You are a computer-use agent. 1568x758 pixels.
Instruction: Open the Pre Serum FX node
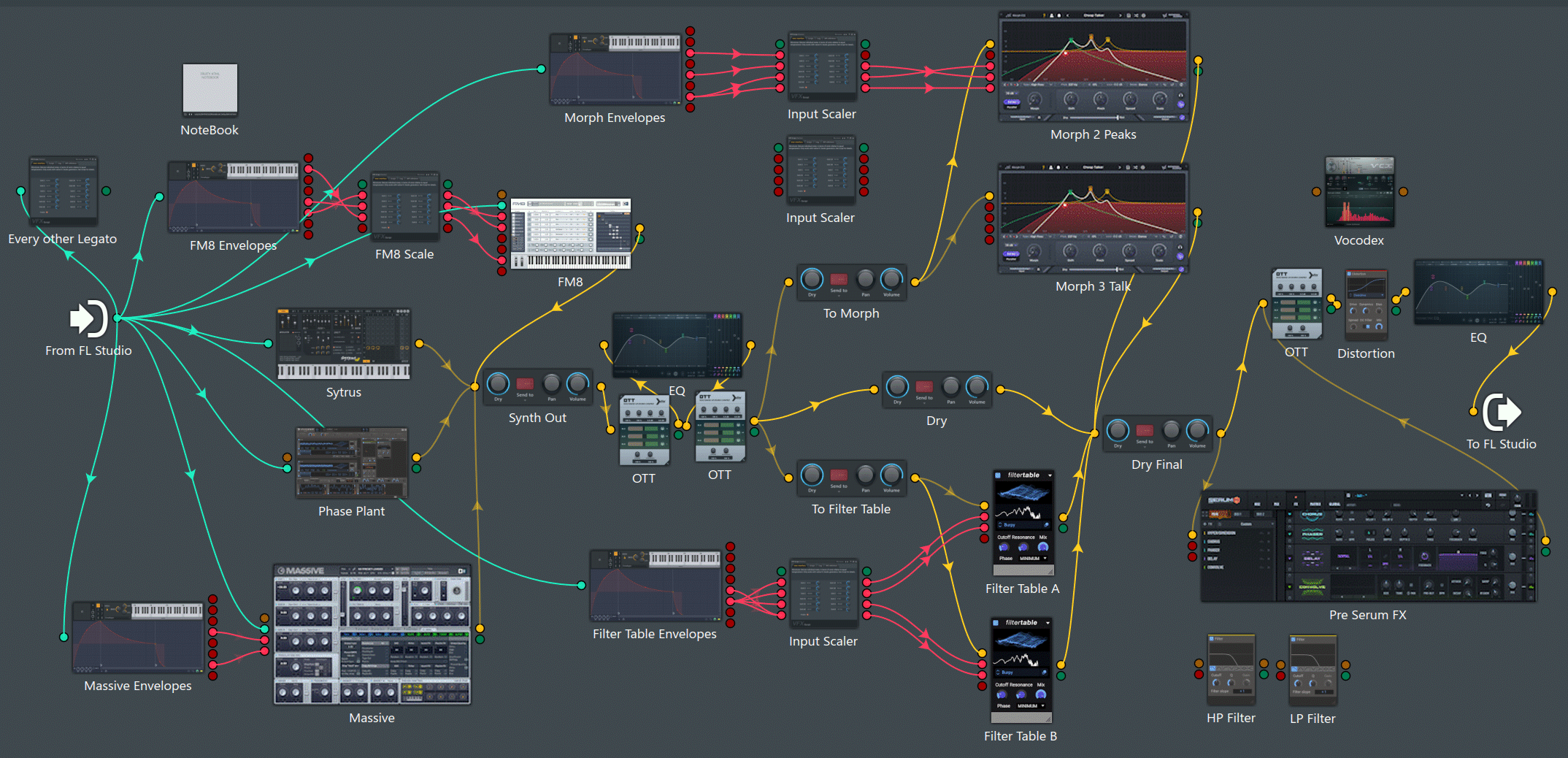[1368, 546]
